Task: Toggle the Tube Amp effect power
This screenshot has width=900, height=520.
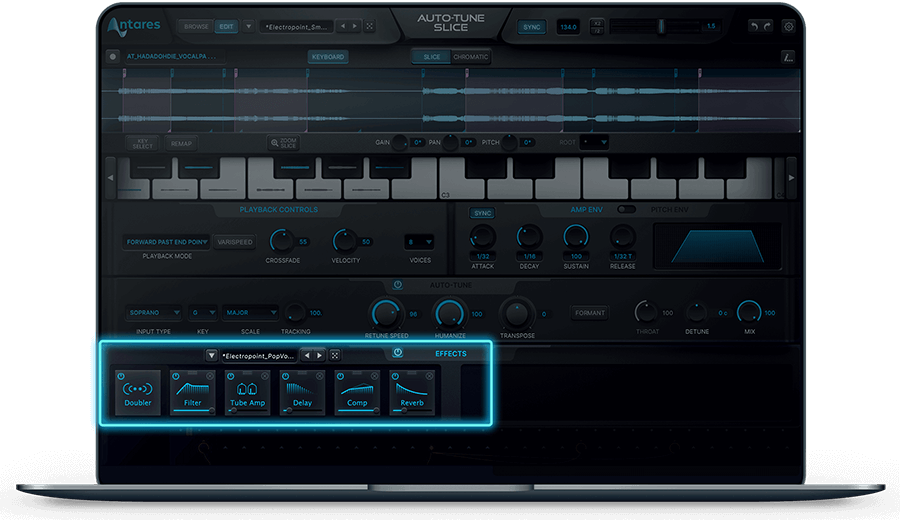Action: tap(231, 377)
